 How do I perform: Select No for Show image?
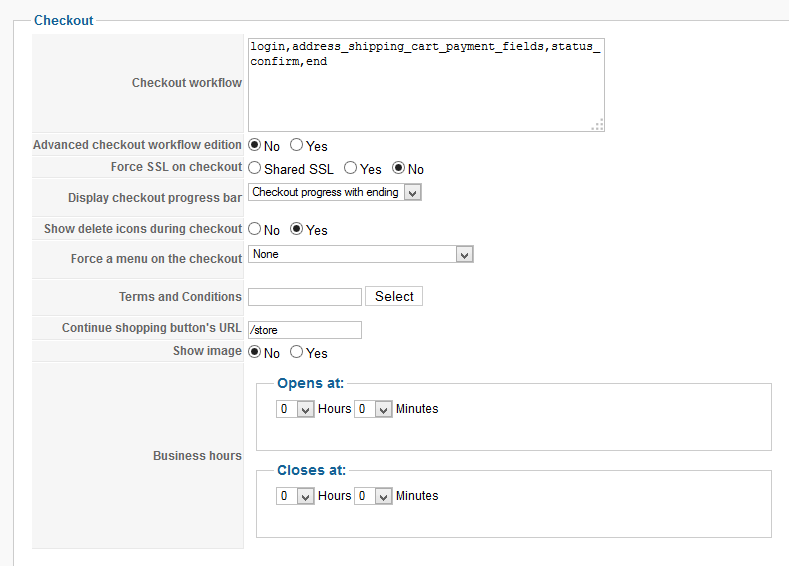(255, 352)
